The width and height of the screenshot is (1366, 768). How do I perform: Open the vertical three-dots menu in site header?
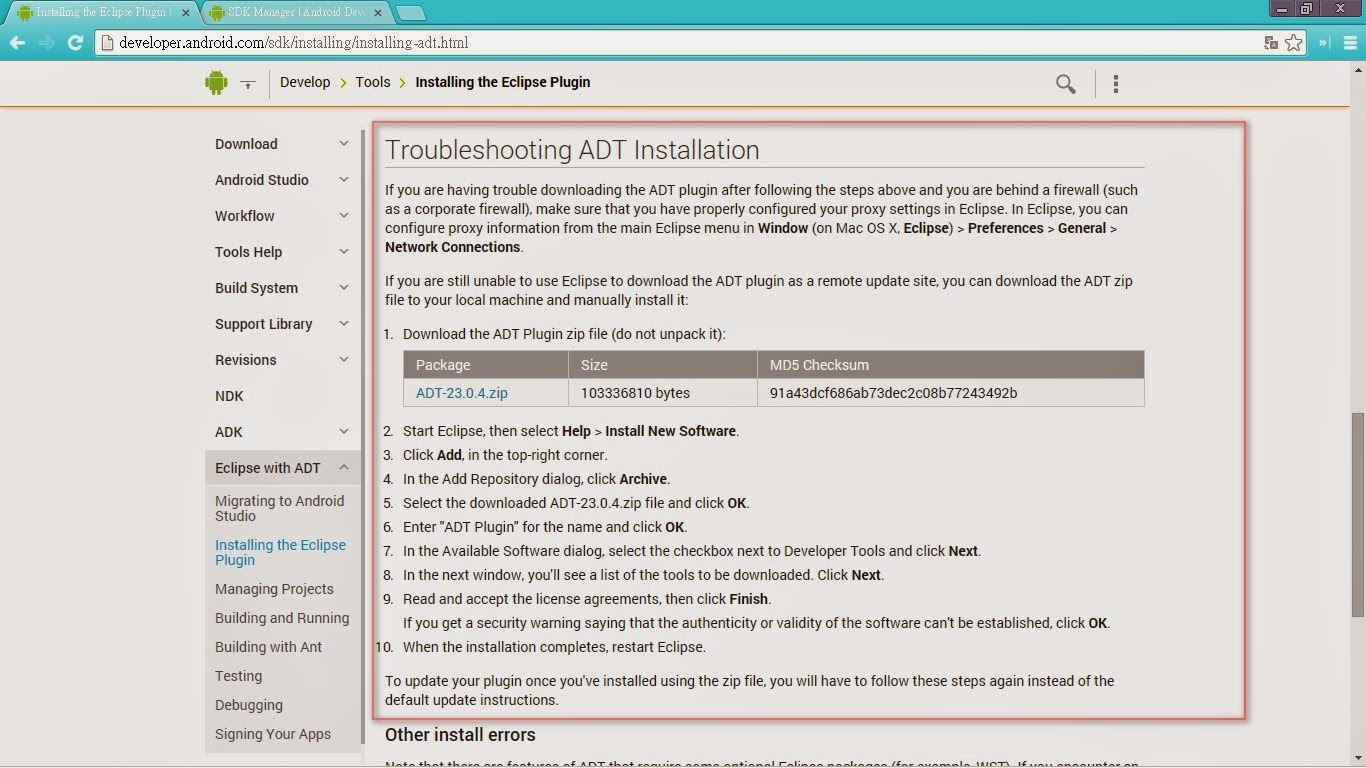(x=1116, y=84)
